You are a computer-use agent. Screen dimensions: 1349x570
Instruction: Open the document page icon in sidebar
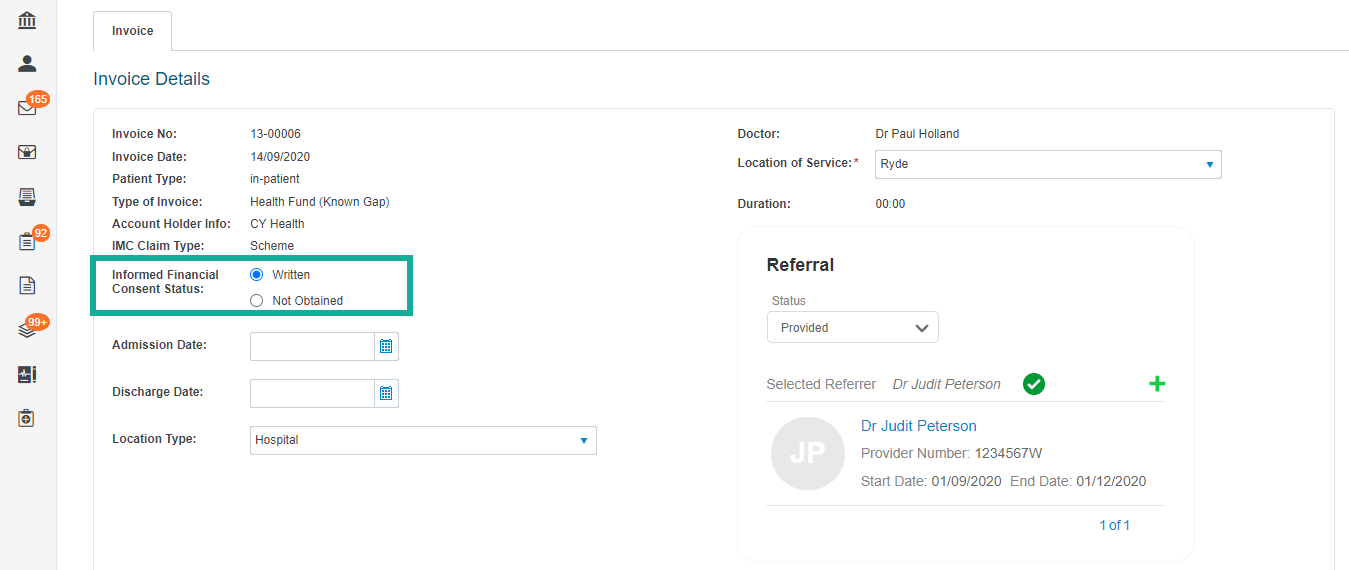(27, 286)
